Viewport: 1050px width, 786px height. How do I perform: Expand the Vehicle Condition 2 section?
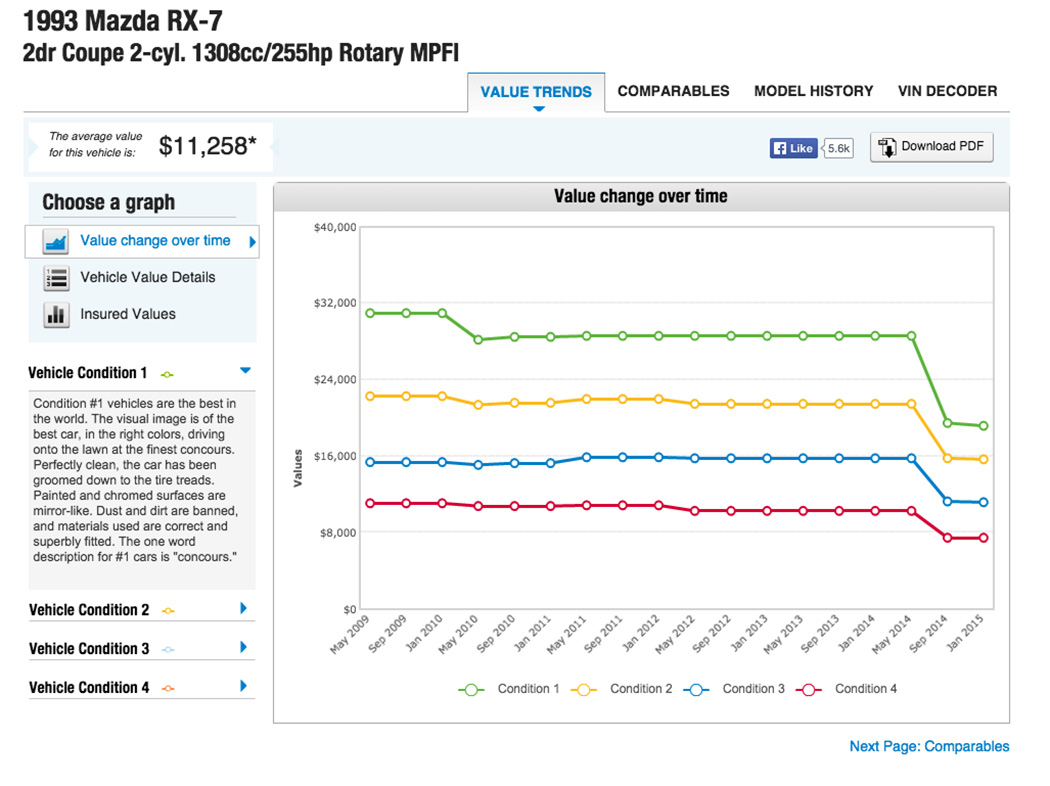tap(244, 608)
